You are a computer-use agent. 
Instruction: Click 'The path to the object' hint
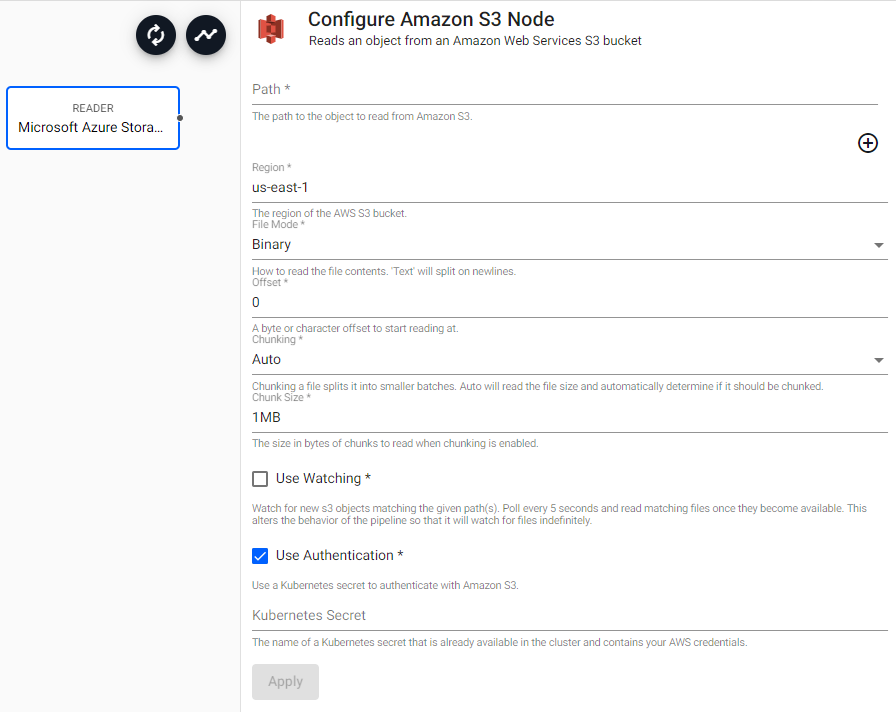tap(362, 117)
